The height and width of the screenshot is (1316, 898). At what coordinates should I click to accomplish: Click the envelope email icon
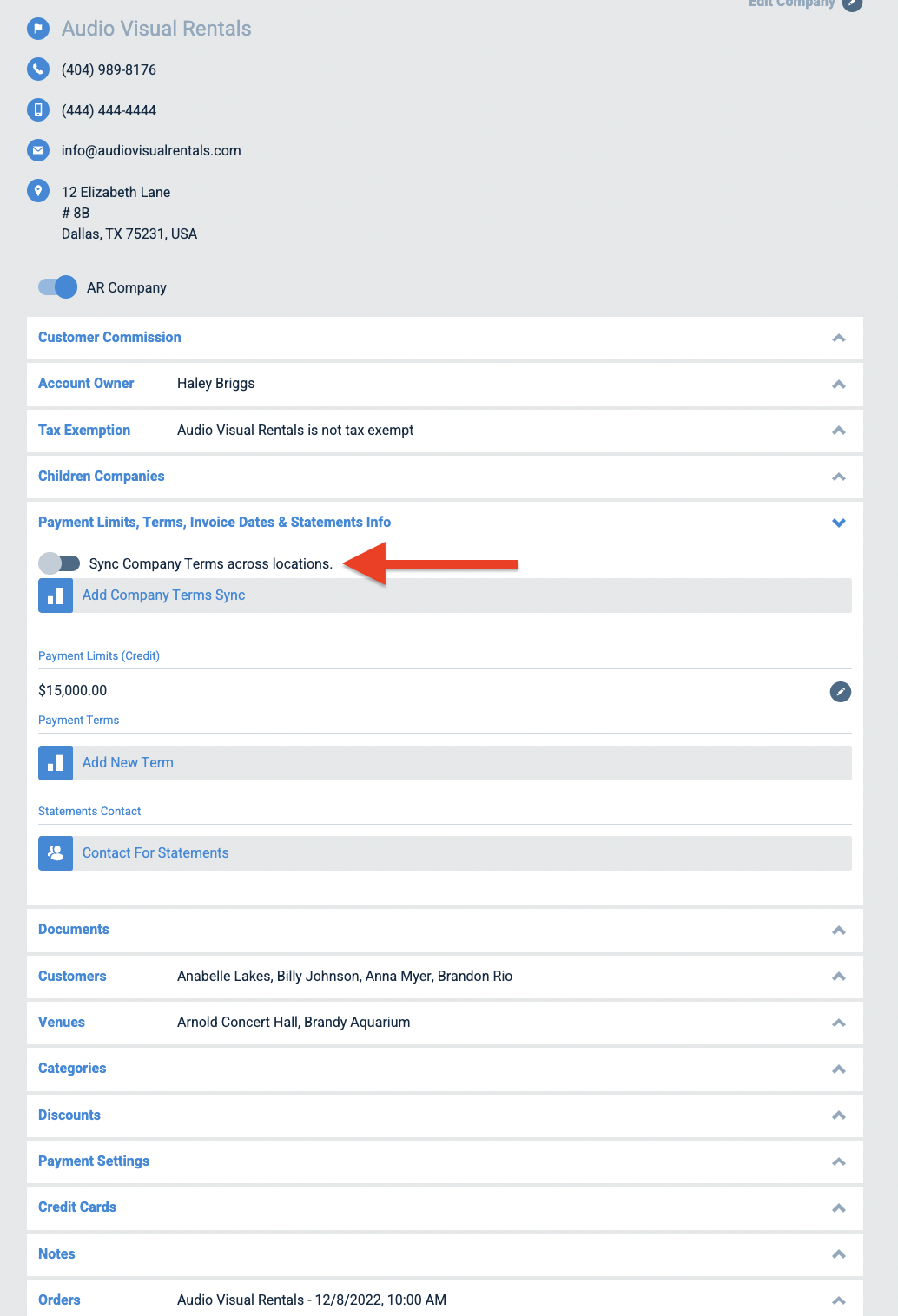[x=38, y=150]
